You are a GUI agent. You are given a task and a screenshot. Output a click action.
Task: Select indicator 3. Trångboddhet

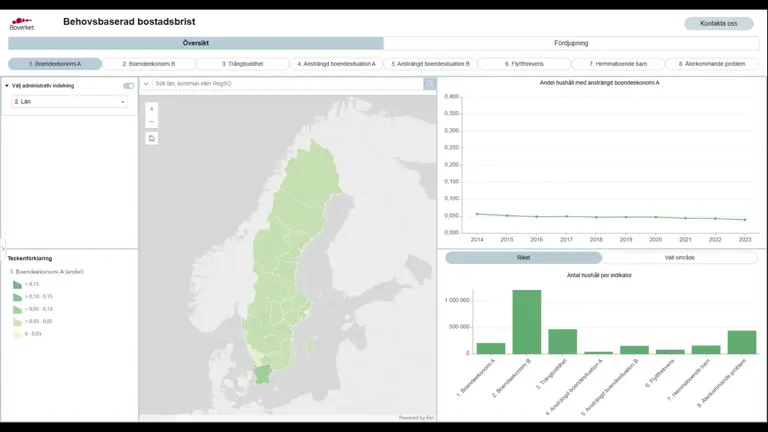pyautogui.click(x=242, y=64)
